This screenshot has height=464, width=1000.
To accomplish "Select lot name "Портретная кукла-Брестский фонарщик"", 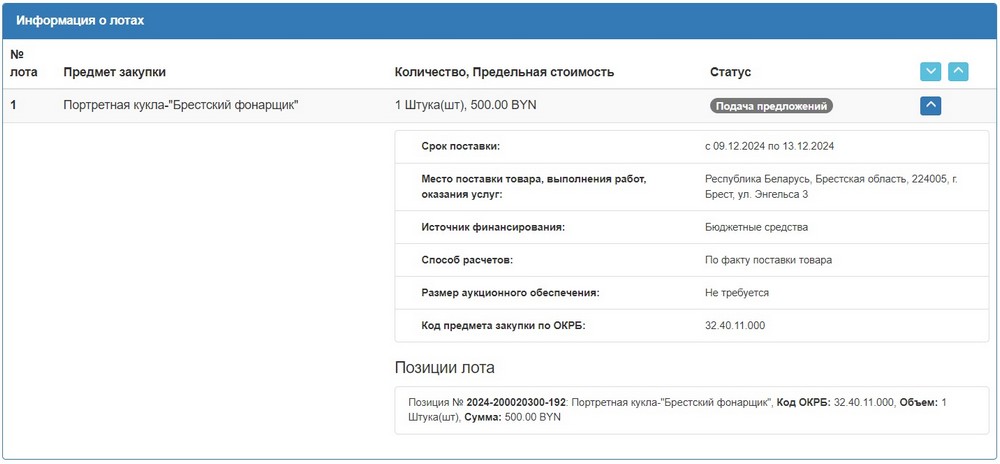I will [181, 105].
